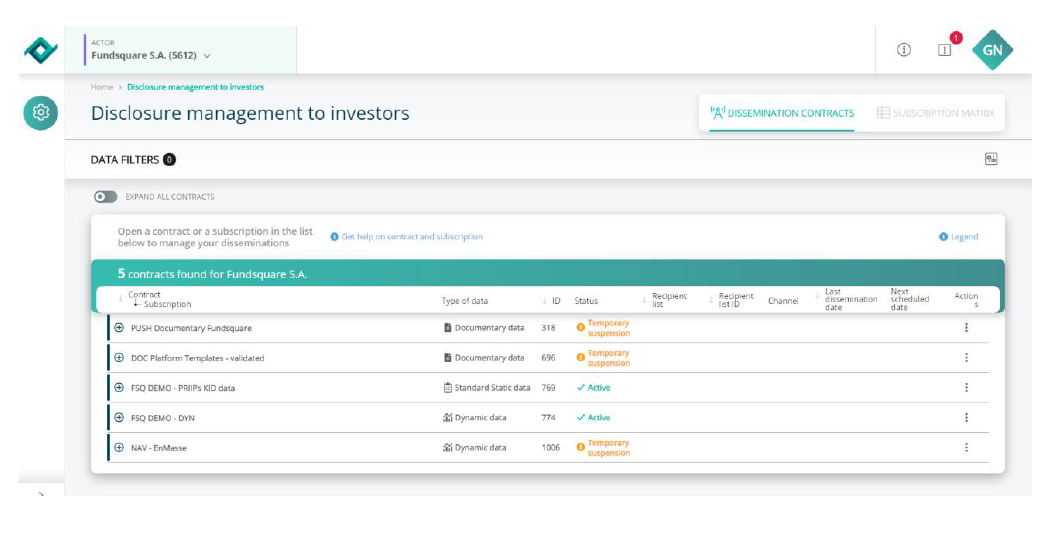1048x559 pixels.
Task: Open actions menu for NAV - EnMasse
Action: pyautogui.click(x=966, y=448)
